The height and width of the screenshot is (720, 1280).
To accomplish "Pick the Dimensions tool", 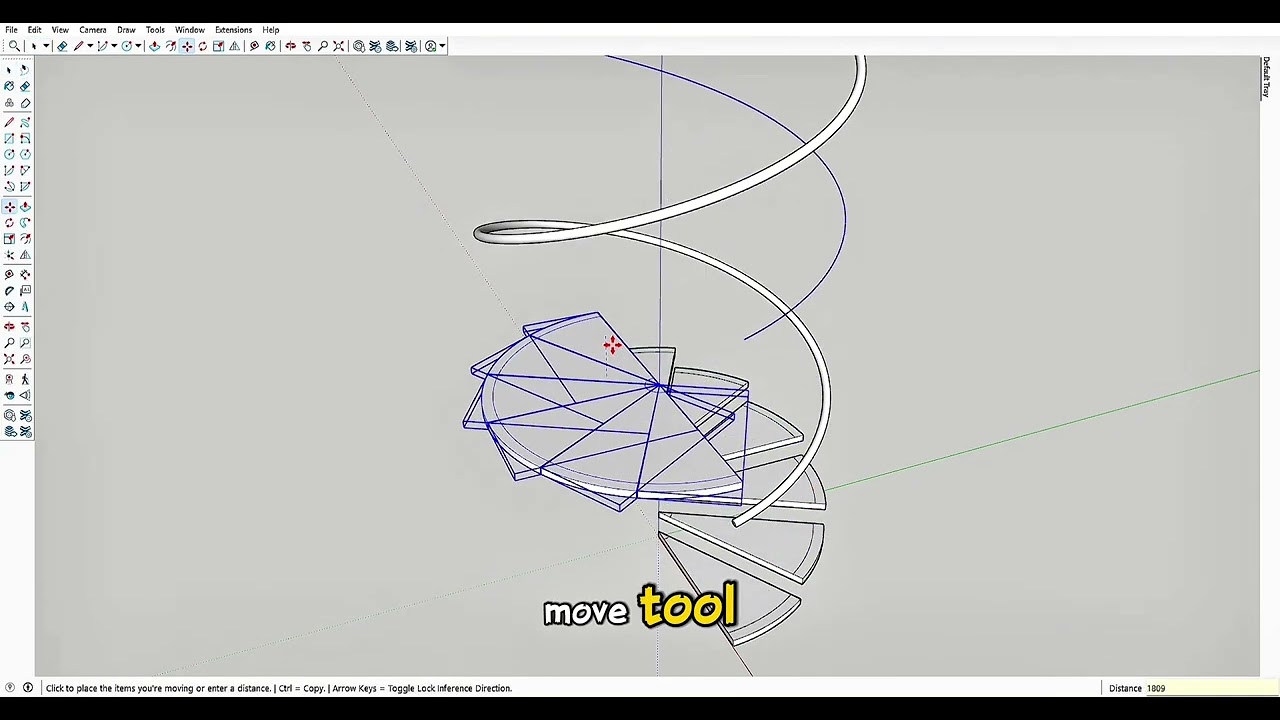I will point(25,274).
